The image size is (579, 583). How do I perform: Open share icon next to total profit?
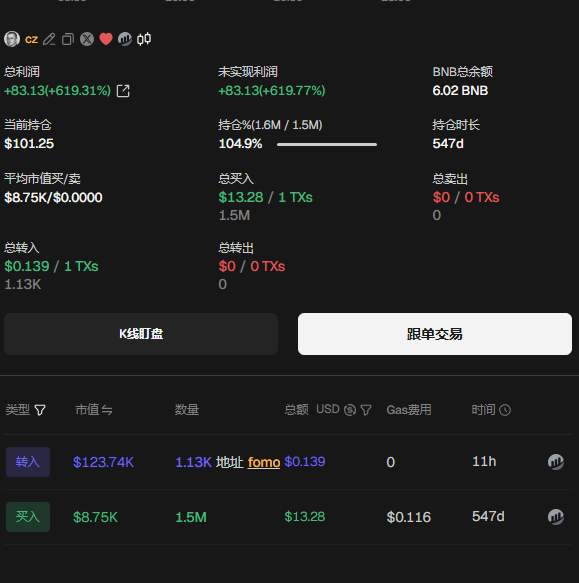point(123,91)
